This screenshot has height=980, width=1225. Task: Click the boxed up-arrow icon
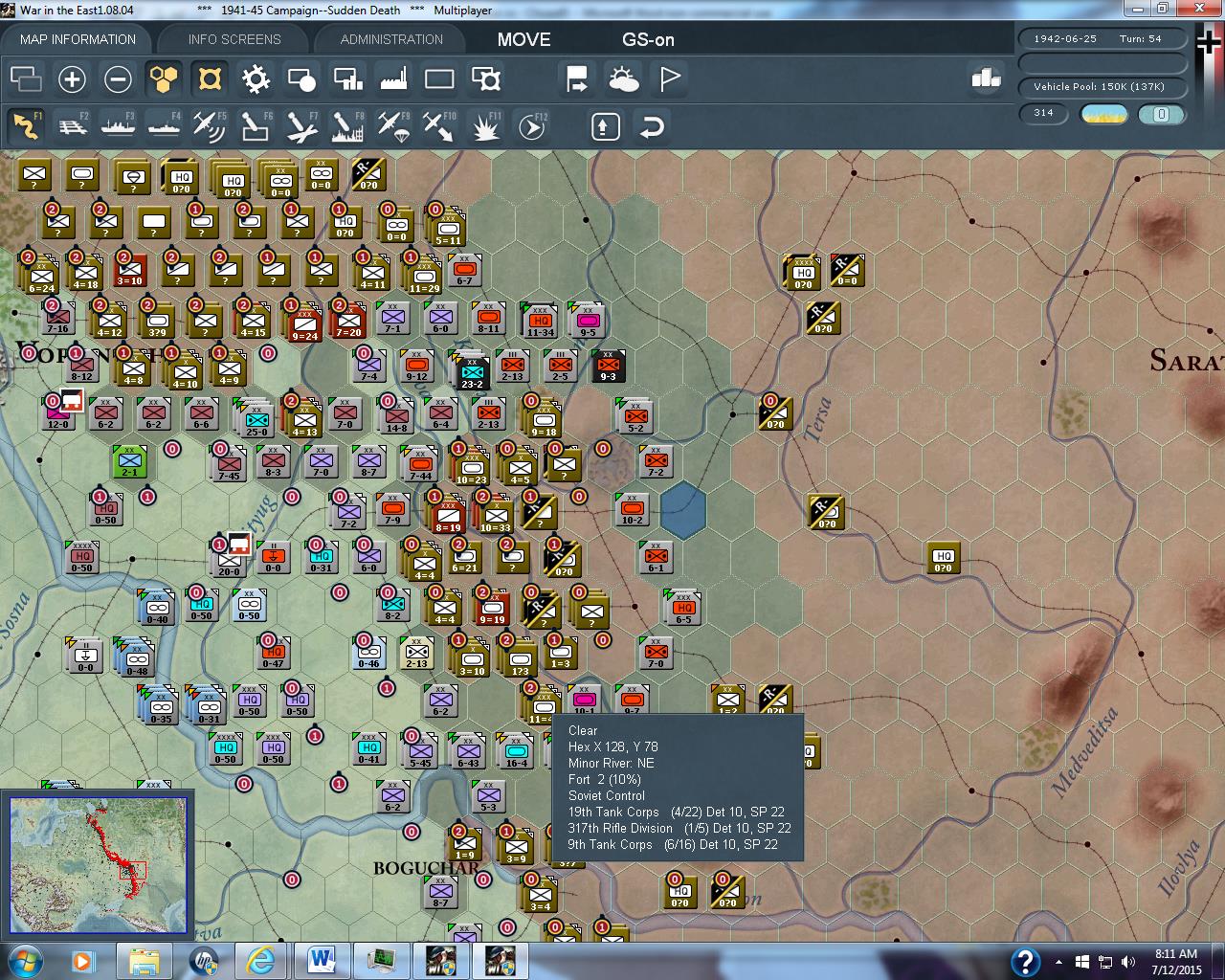click(605, 126)
